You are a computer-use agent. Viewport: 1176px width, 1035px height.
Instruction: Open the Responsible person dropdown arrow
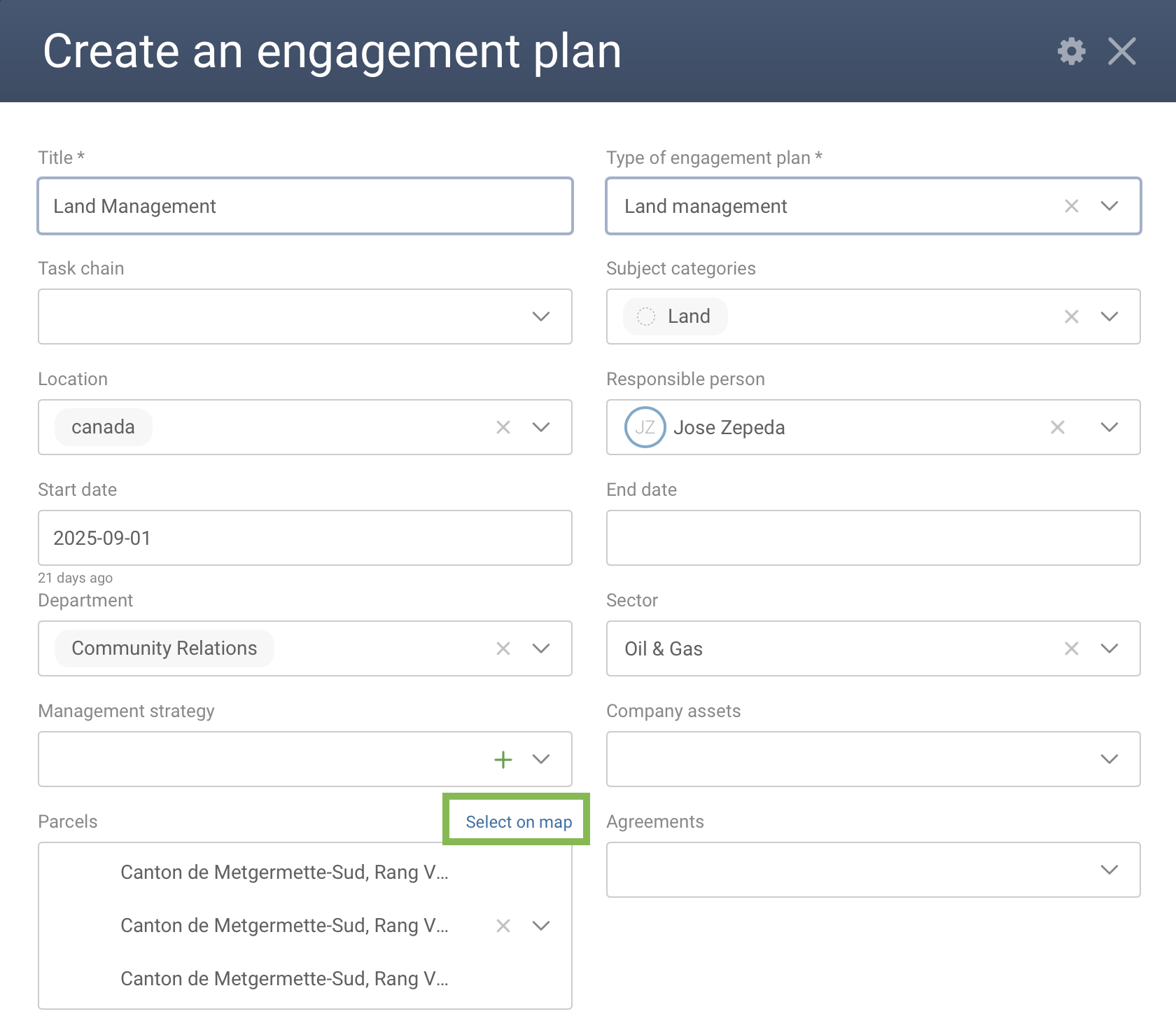pos(1109,427)
